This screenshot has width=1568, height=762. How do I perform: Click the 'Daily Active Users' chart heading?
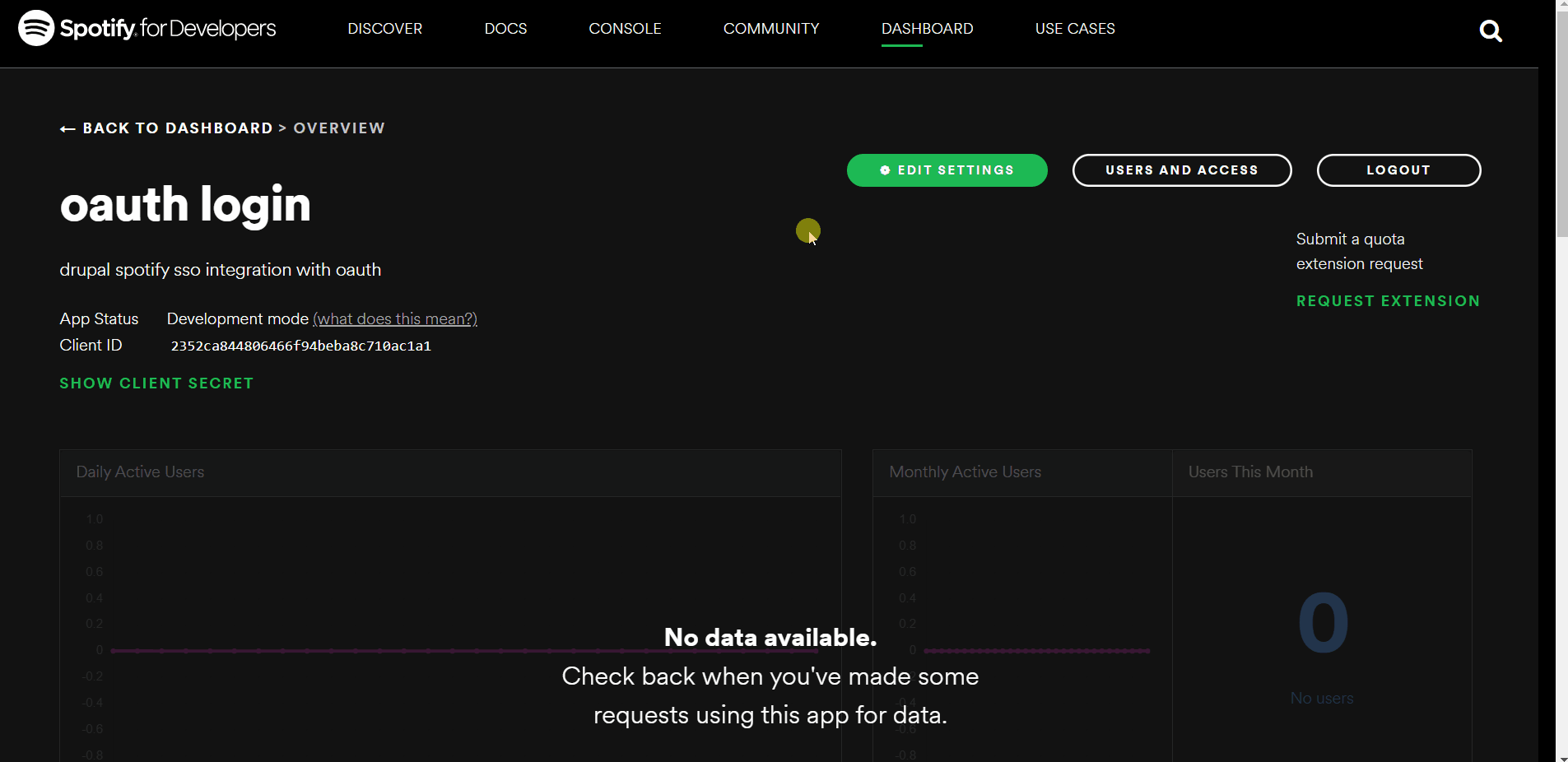coord(140,472)
